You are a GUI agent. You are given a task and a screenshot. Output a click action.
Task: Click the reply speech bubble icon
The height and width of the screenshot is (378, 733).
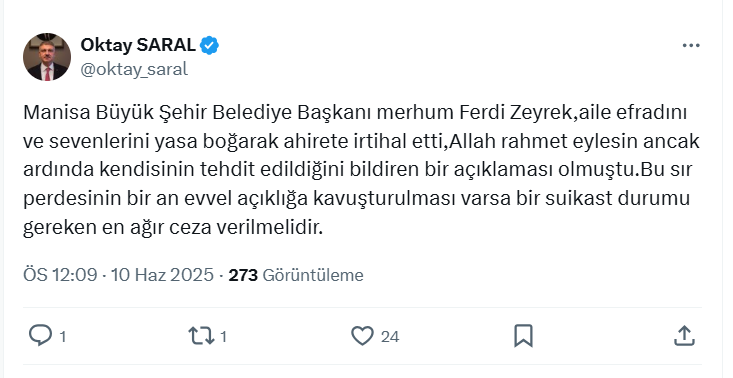pos(40,335)
